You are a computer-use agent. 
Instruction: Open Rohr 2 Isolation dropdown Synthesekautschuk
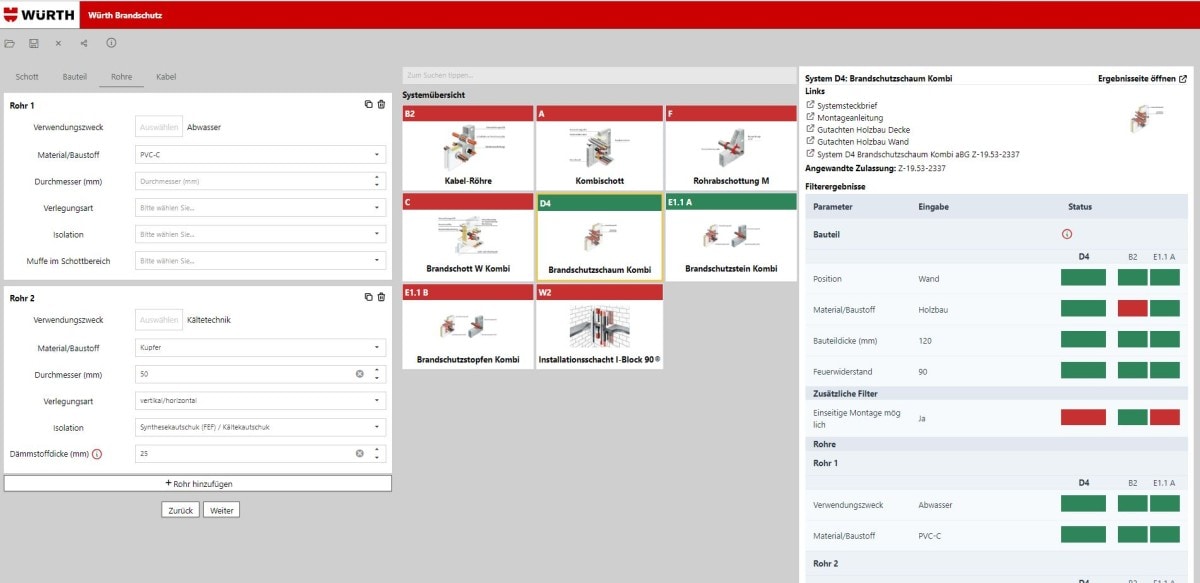click(x=260, y=427)
